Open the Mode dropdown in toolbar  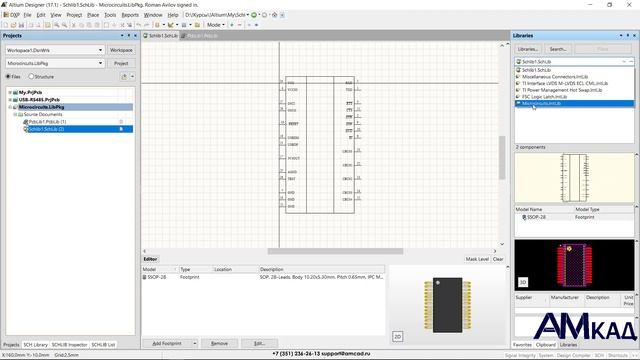click(x=216, y=25)
